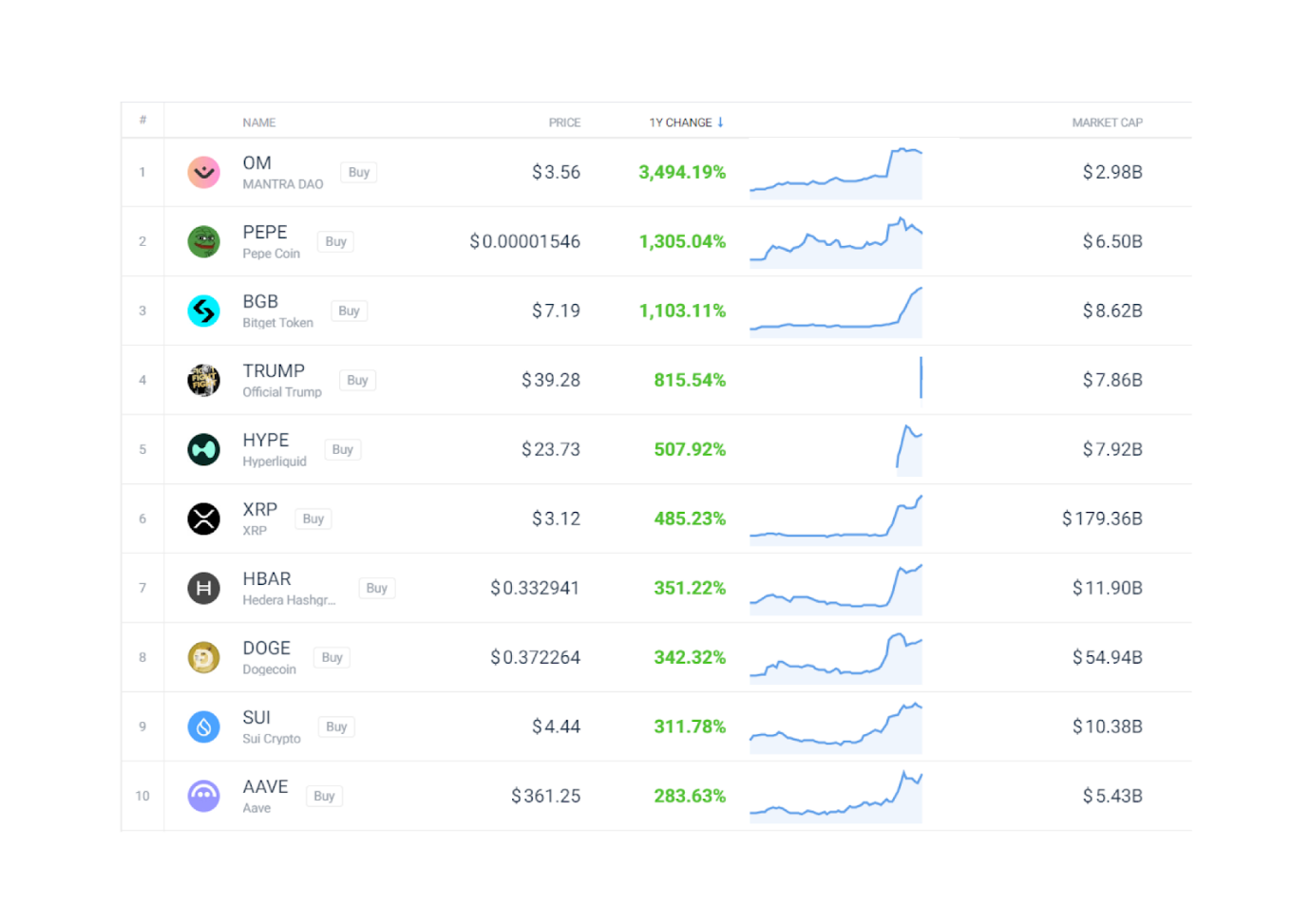Sort by Name column header

pos(258,123)
